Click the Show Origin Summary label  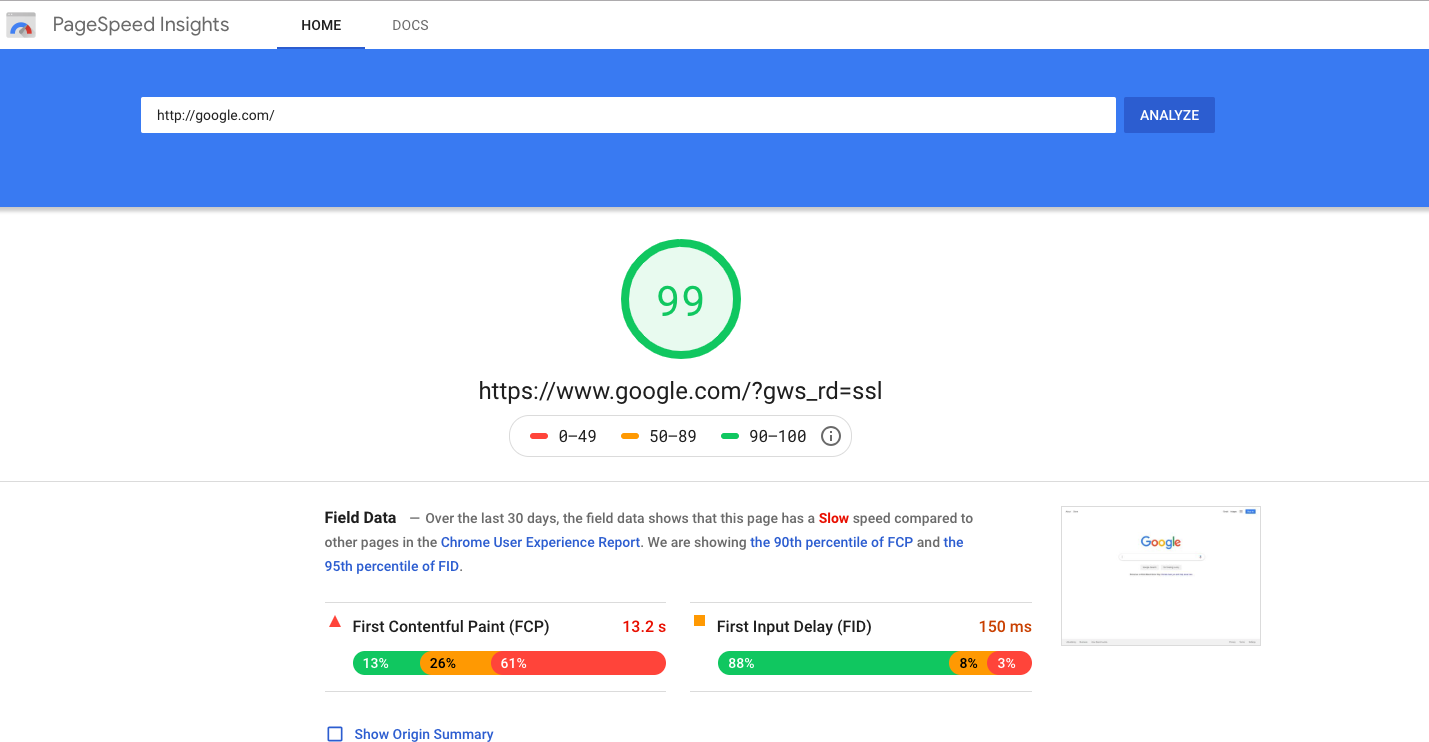point(424,734)
